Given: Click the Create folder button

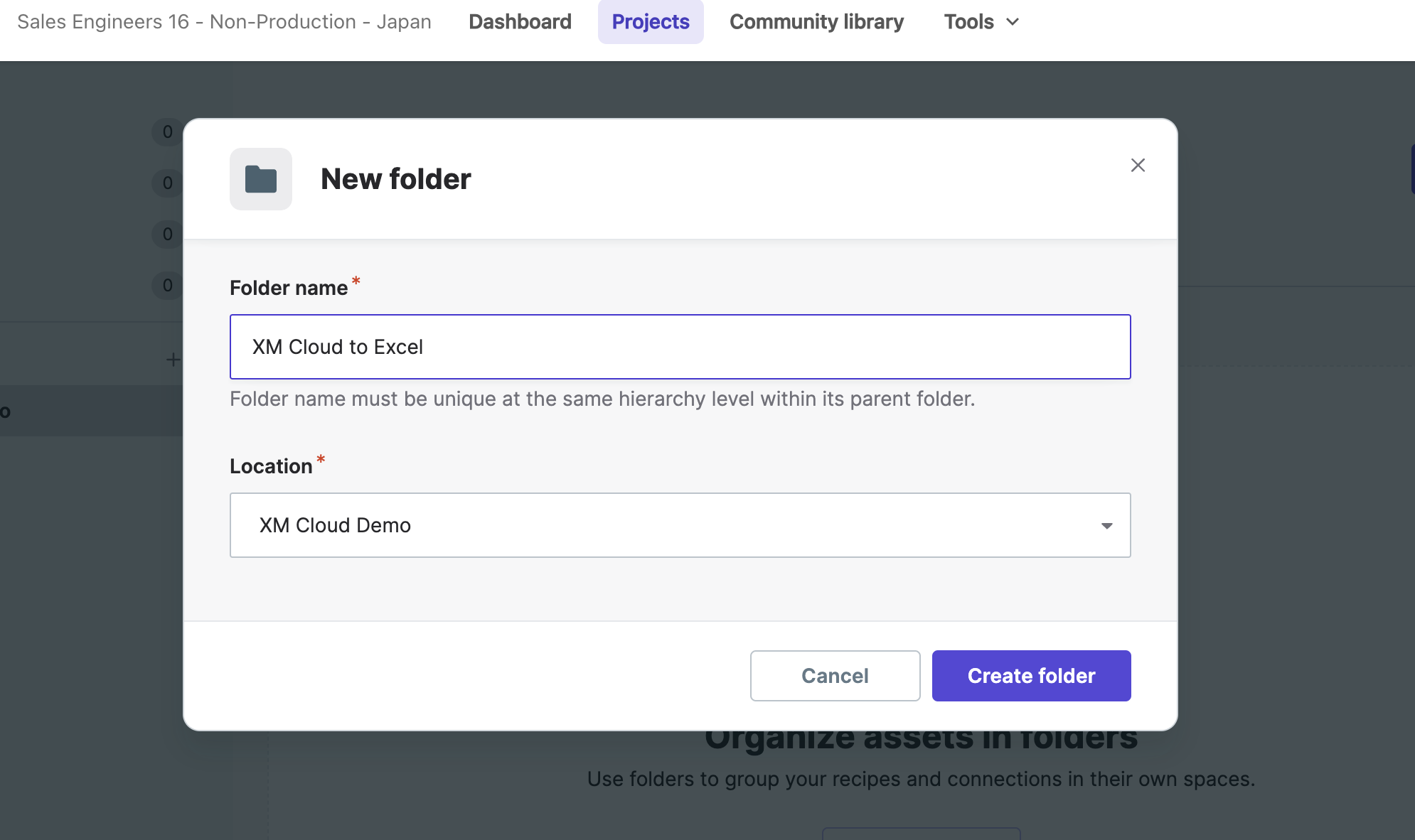Looking at the screenshot, I should point(1032,676).
